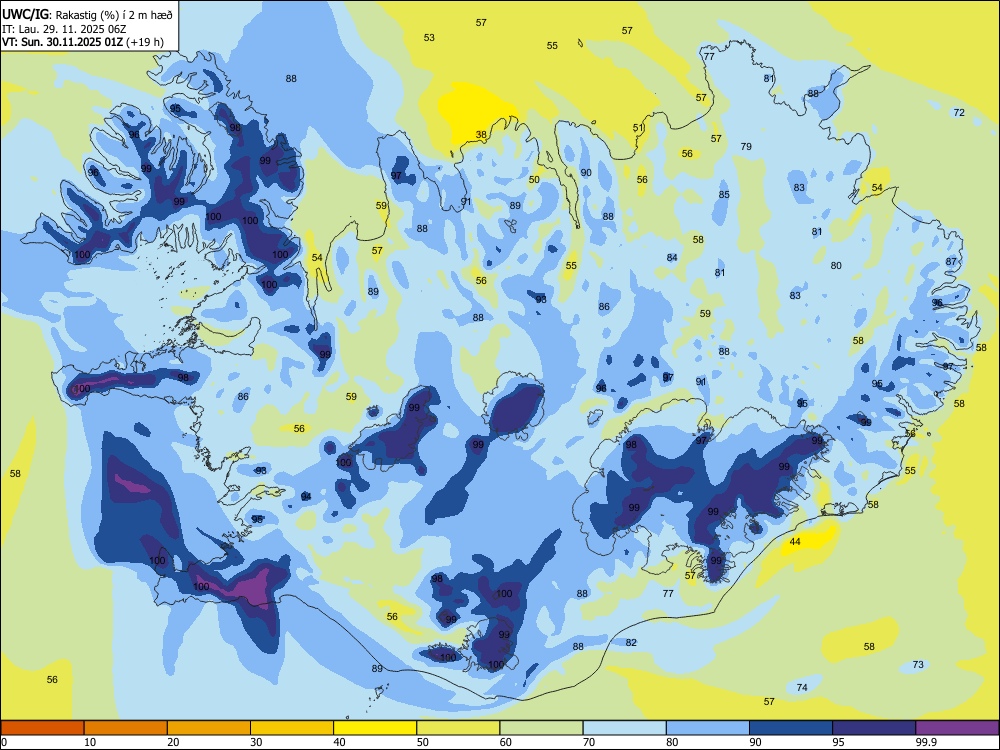Click the map value '73' in the southeast sea
Screen dimensions: 1000x750
[x=918, y=664]
